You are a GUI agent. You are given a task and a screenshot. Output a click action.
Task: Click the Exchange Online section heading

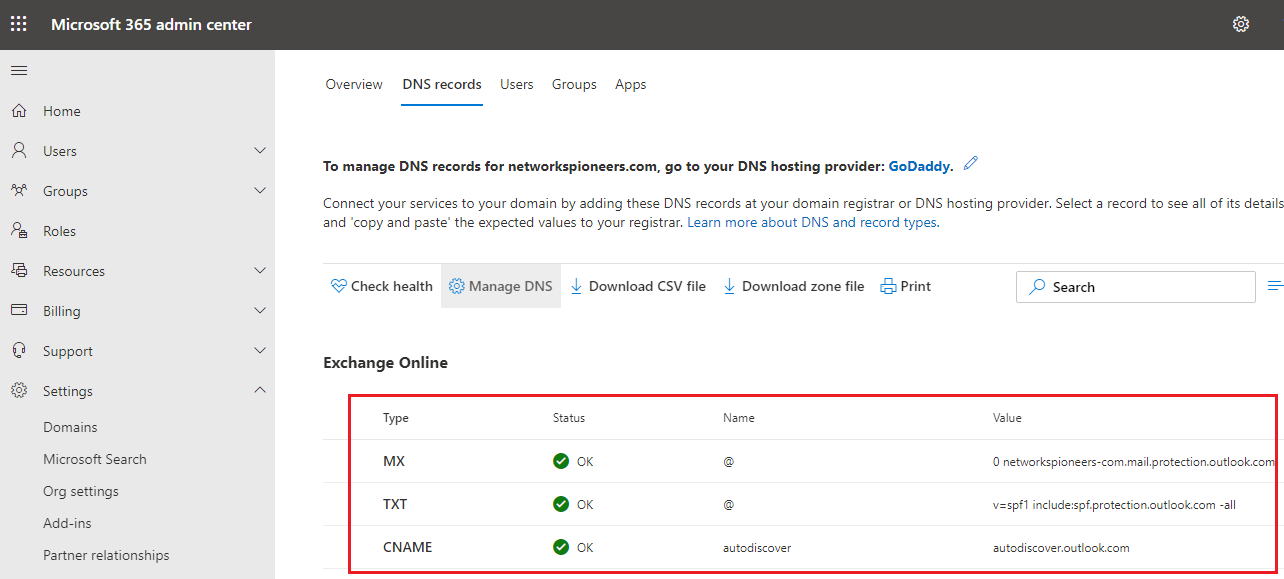(x=385, y=363)
